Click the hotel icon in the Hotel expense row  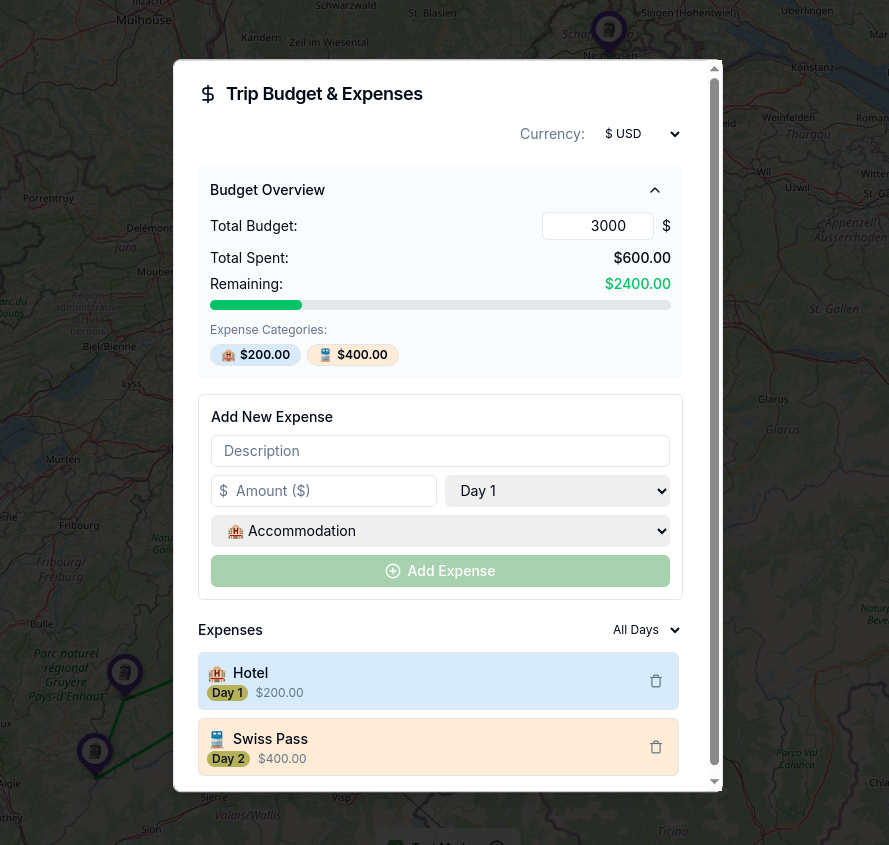pyautogui.click(x=217, y=673)
